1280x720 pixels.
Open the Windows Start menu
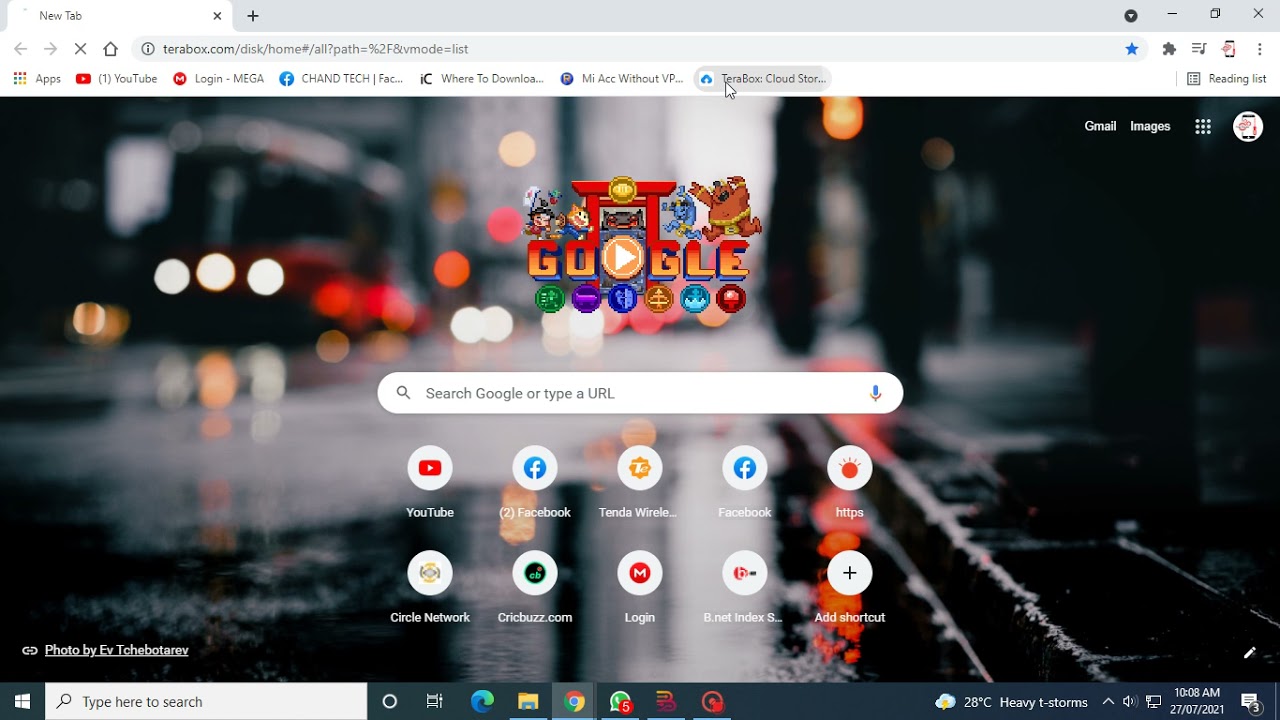22,702
